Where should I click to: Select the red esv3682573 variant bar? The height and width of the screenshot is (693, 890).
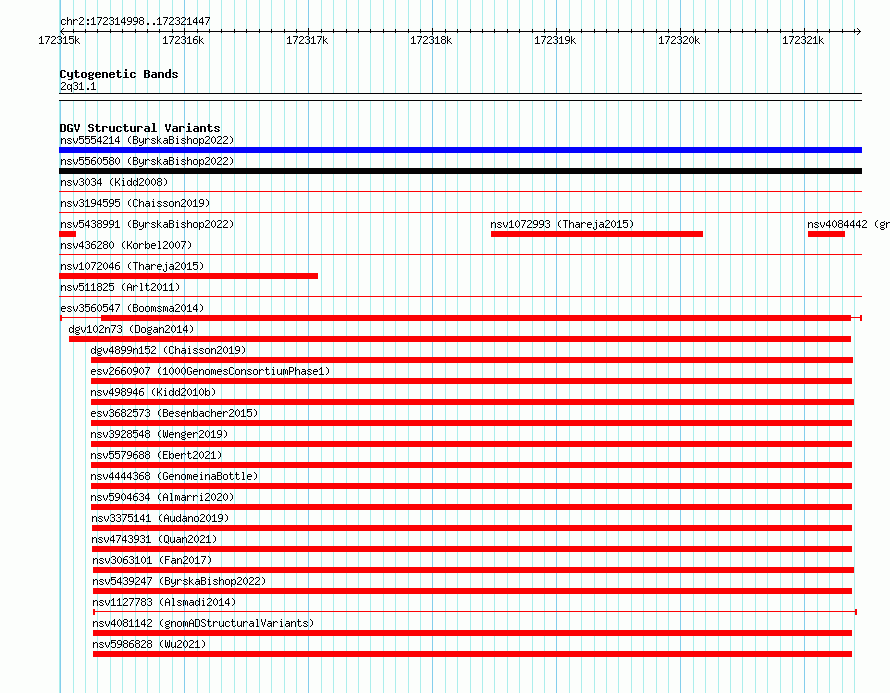471,423
